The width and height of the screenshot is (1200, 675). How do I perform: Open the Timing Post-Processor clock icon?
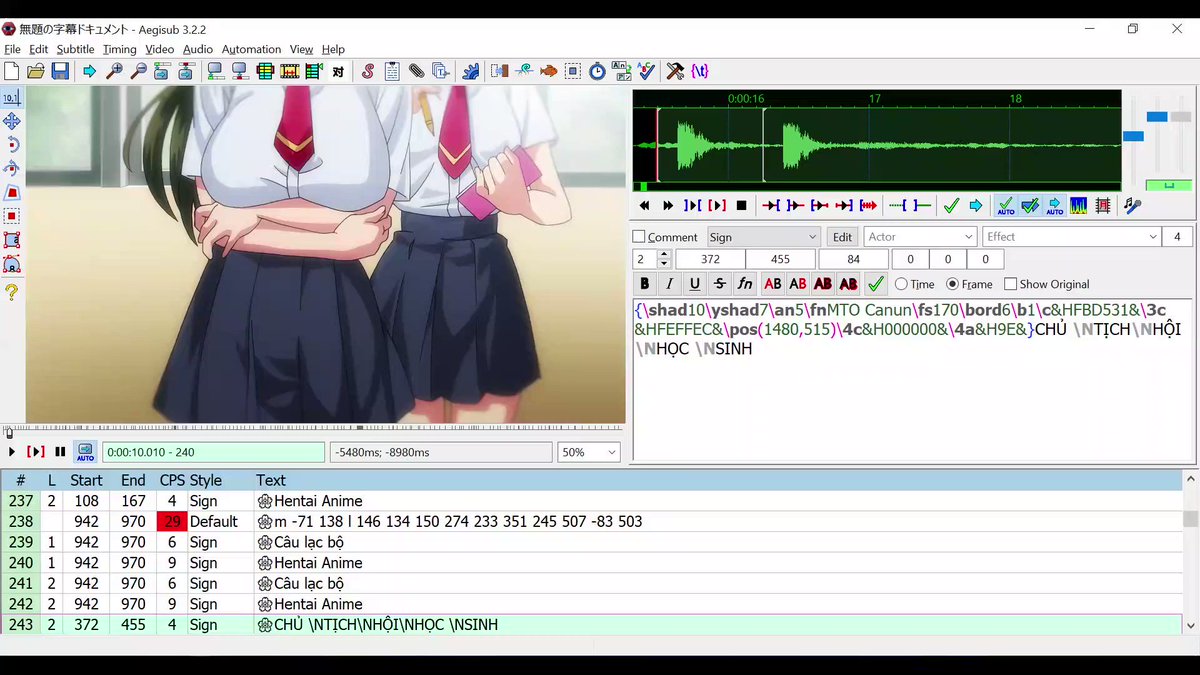(597, 71)
